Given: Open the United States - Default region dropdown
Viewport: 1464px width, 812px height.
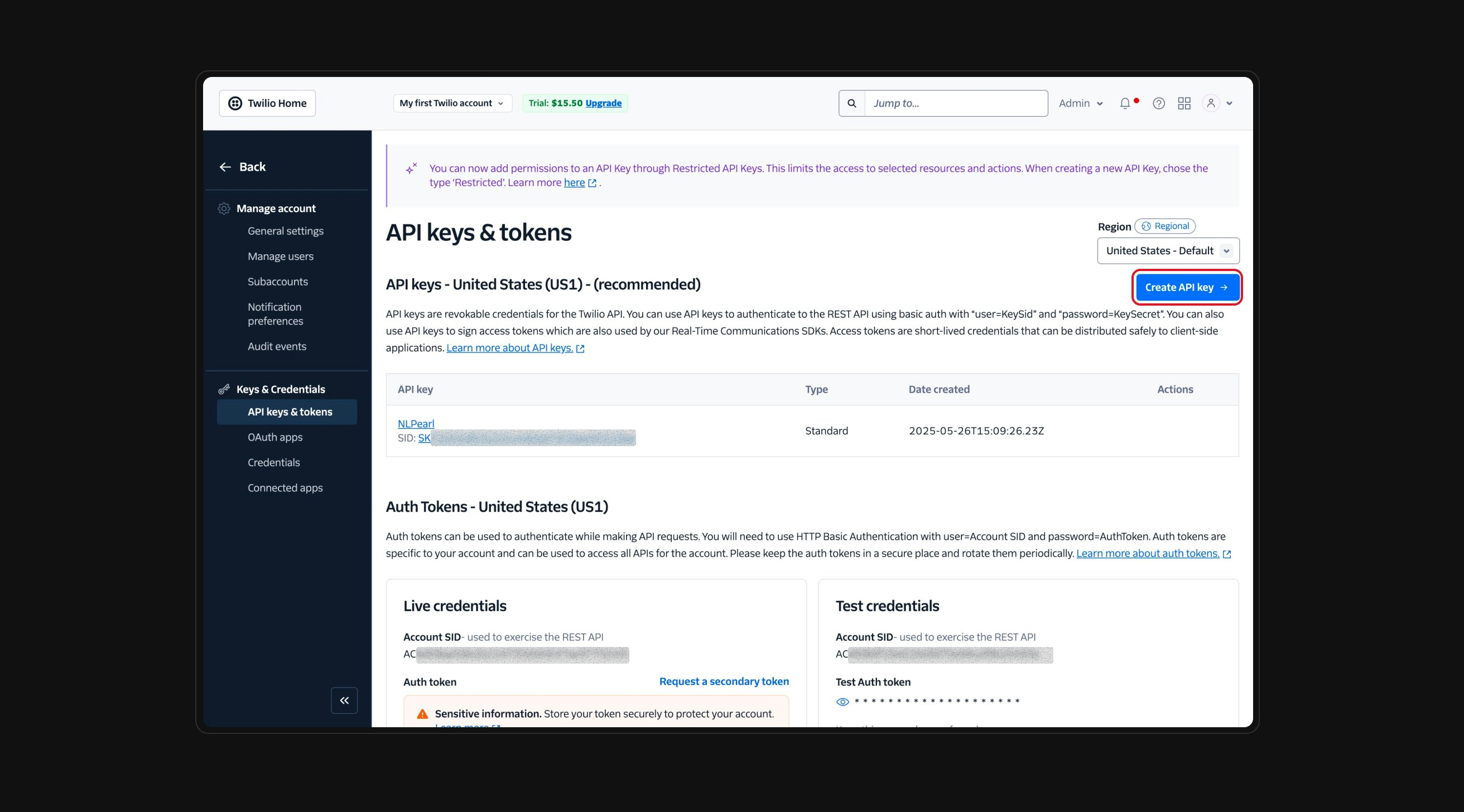Looking at the screenshot, I should pos(1167,250).
